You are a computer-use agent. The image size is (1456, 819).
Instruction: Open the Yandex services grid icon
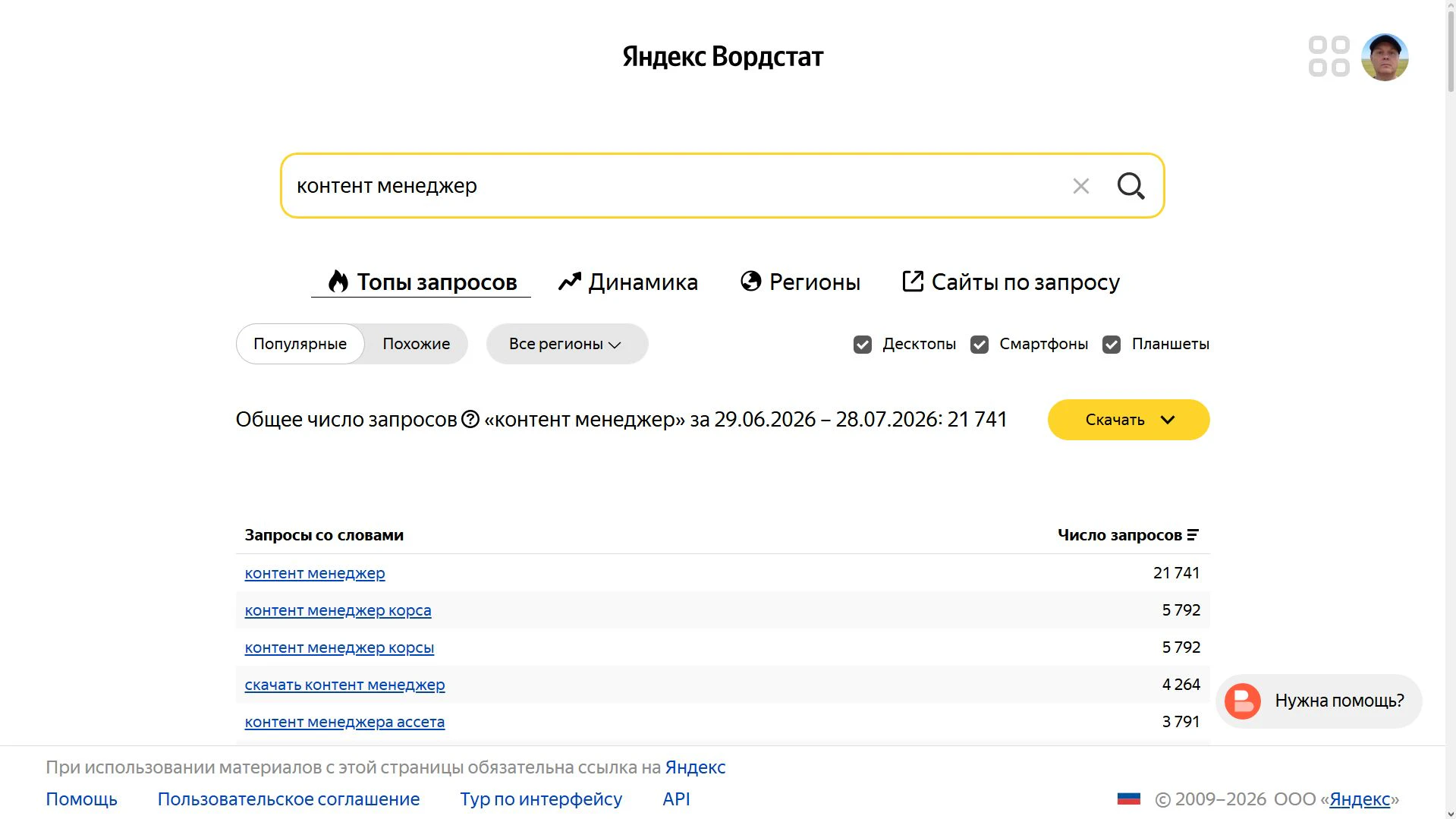1329,56
